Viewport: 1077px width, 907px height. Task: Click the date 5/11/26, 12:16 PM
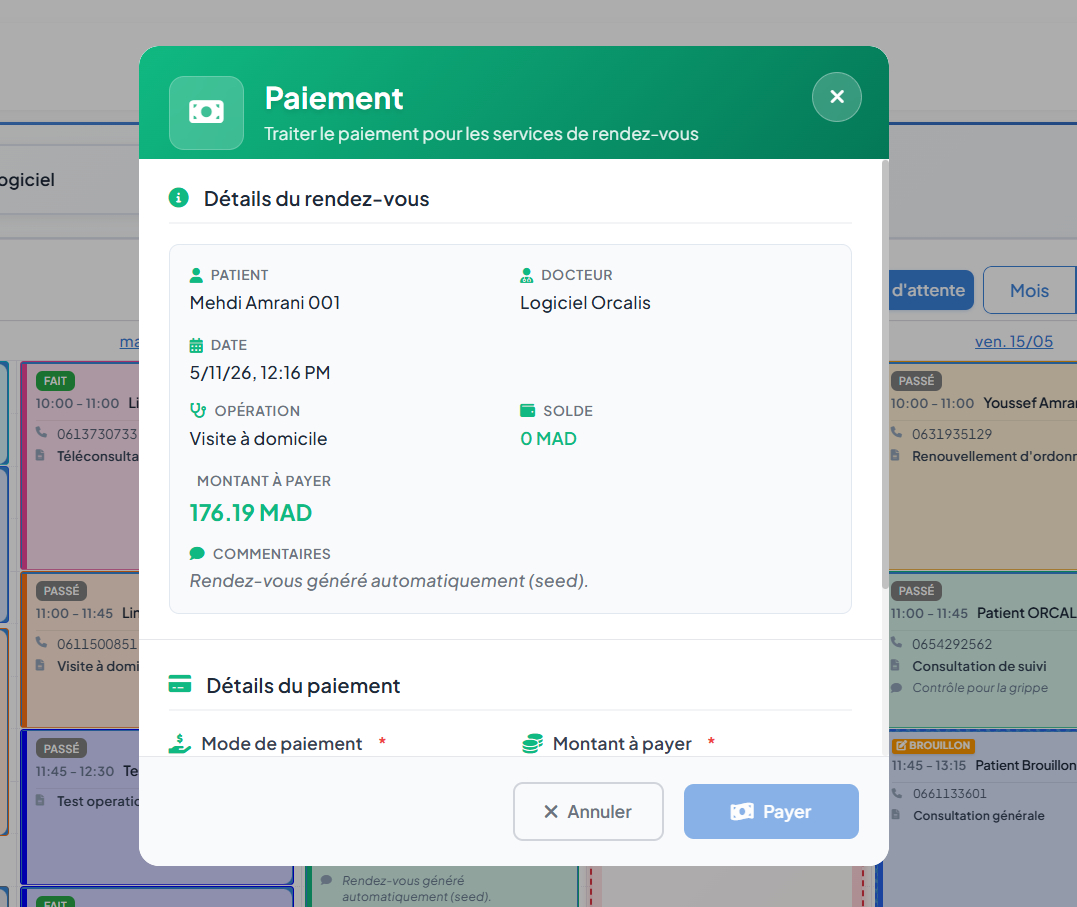point(260,372)
